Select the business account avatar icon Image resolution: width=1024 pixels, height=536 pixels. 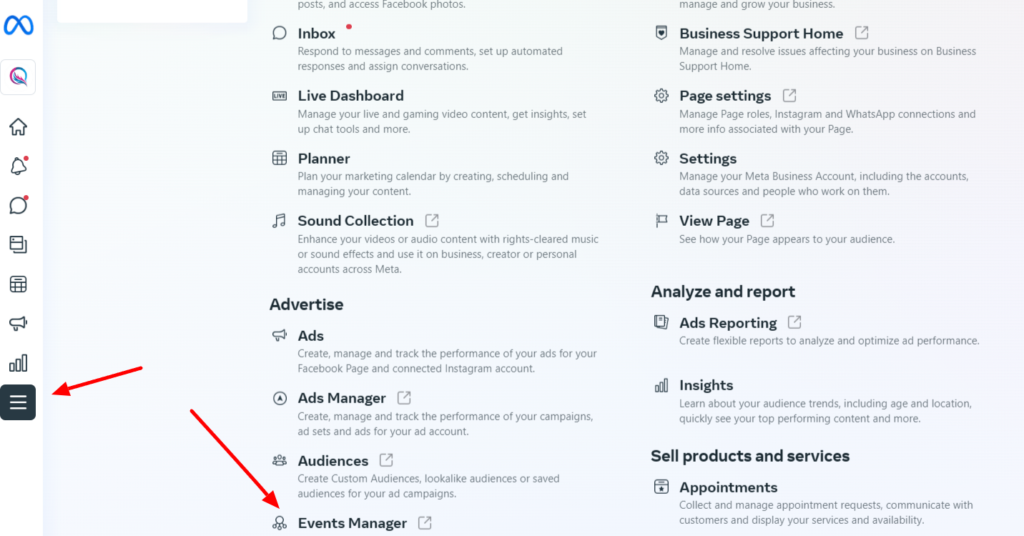18,77
